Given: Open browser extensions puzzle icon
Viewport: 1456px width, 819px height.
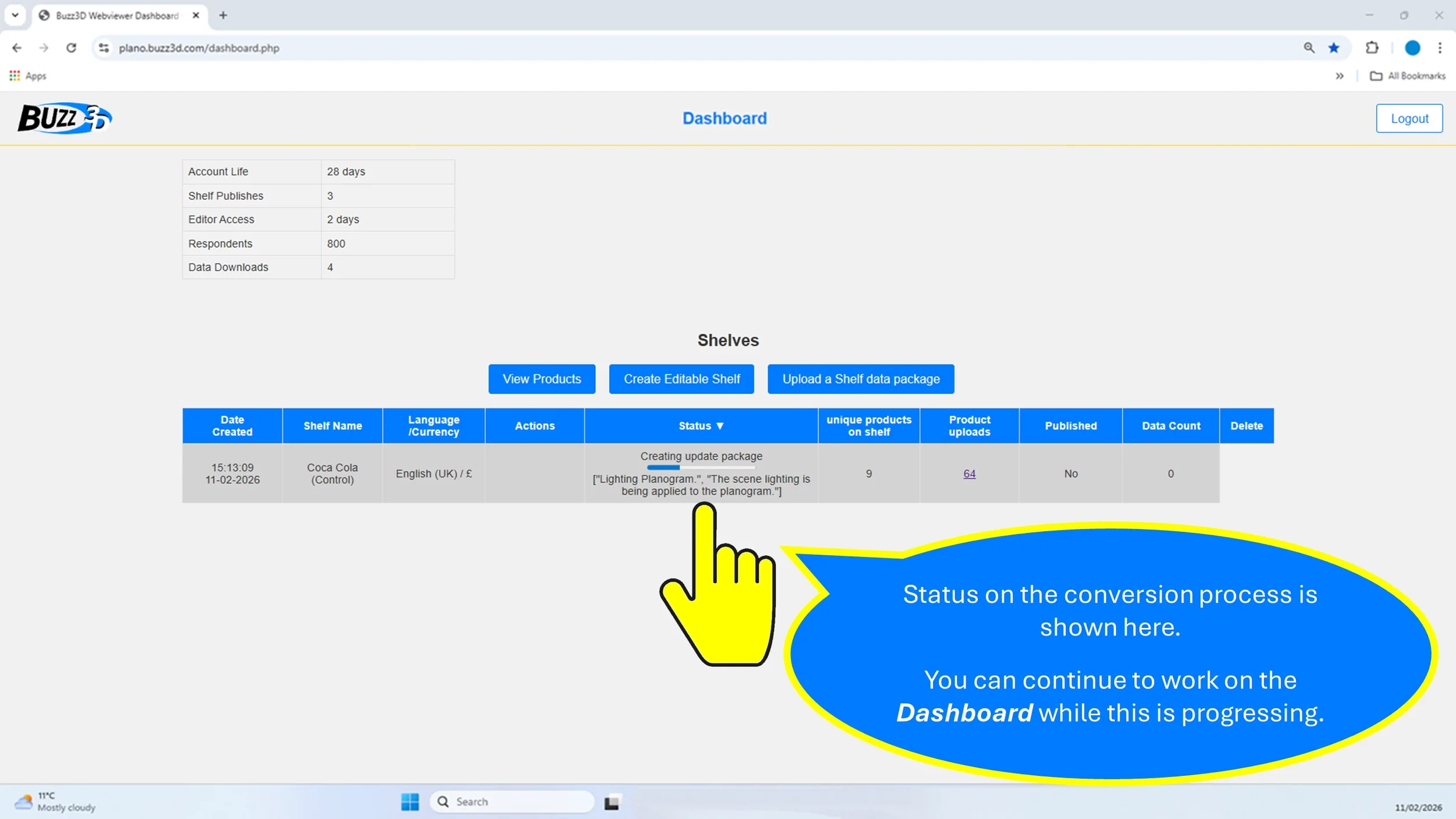Looking at the screenshot, I should [x=1372, y=48].
